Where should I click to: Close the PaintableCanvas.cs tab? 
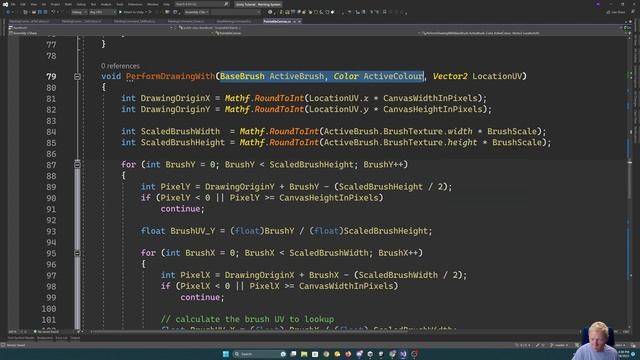(299, 21)
